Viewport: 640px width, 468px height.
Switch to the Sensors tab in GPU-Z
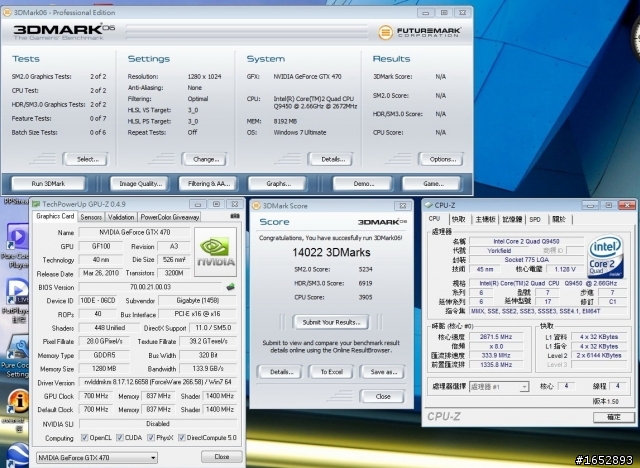point(91,217)
